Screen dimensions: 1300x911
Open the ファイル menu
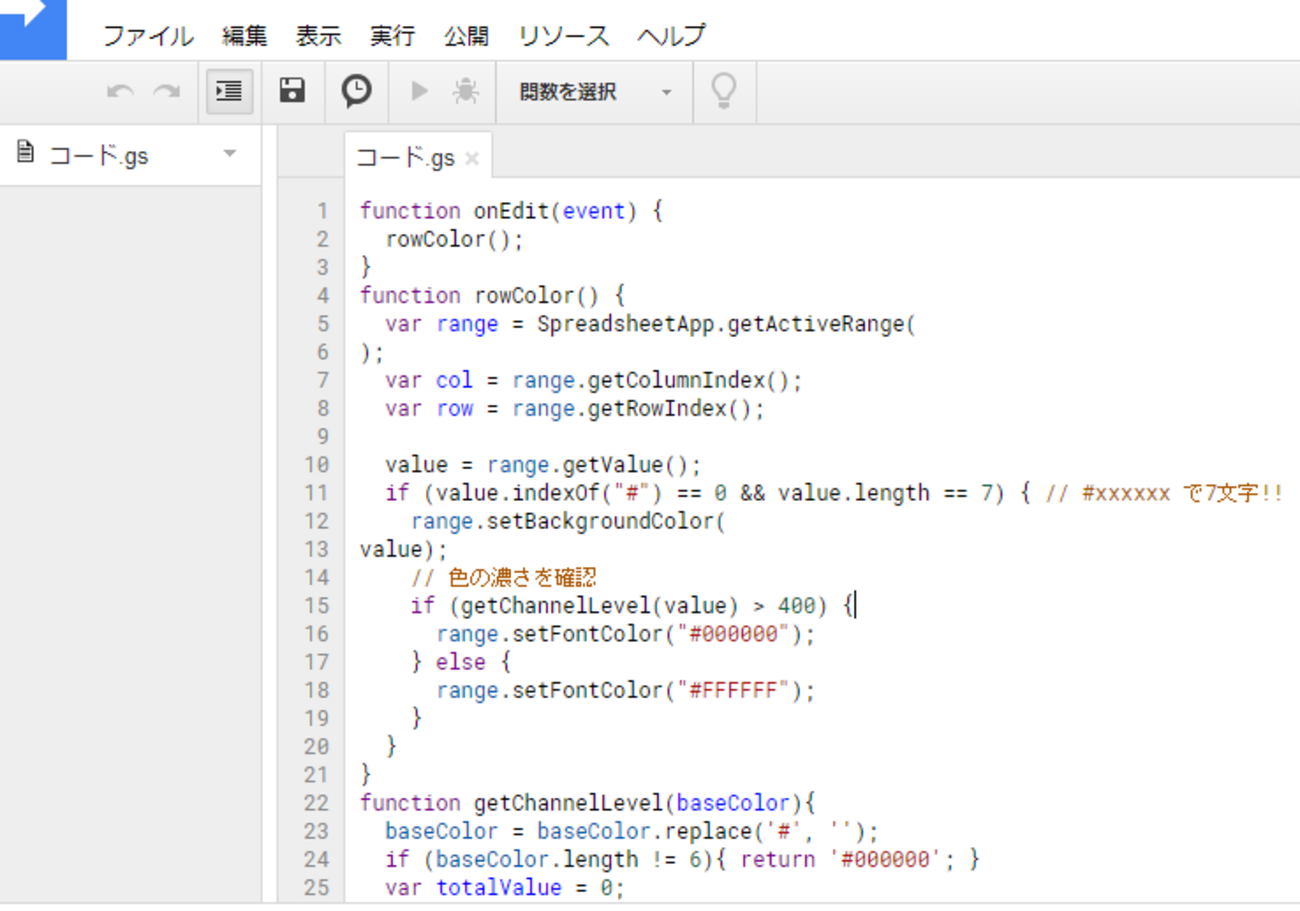click(148, 37)
